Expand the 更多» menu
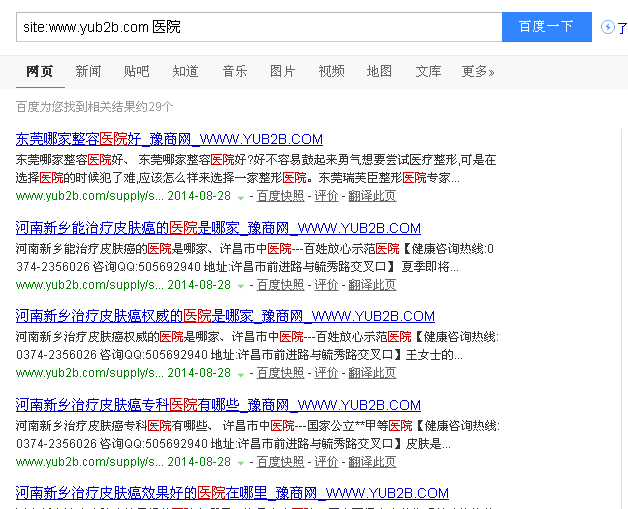The width and height of the screenshot is (628, 509). pyautogui.click(x=478, y=71)
